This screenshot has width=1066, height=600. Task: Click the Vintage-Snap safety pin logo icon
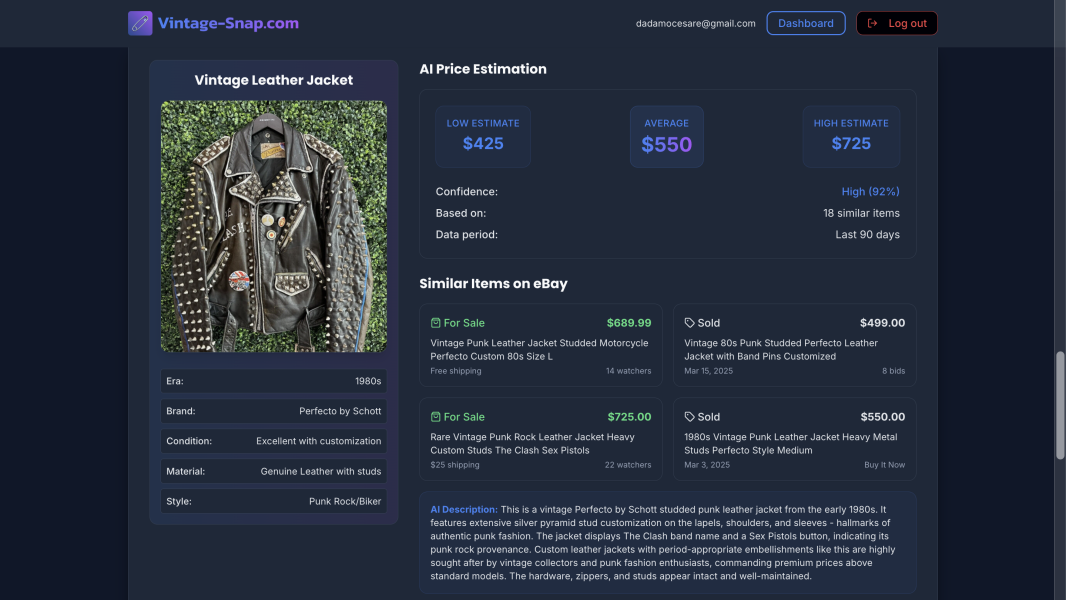[x=140, y=23]
